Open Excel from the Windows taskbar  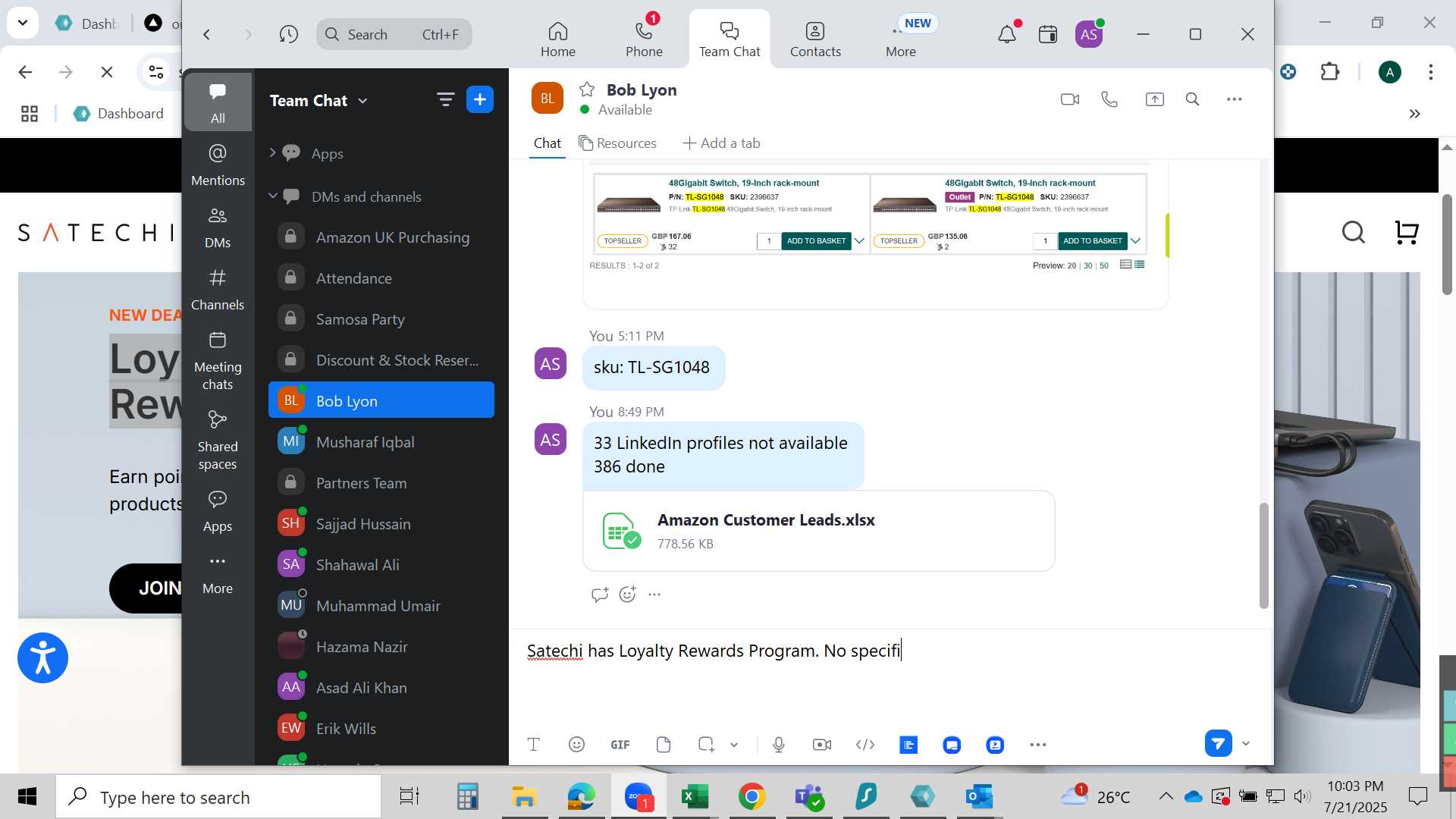(695, 797)
